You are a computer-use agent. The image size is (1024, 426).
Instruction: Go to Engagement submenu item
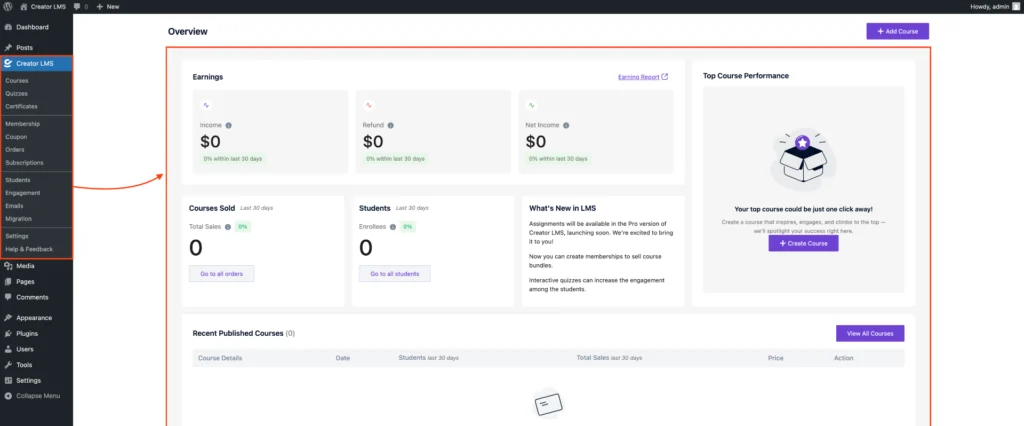tap(23, 193)
